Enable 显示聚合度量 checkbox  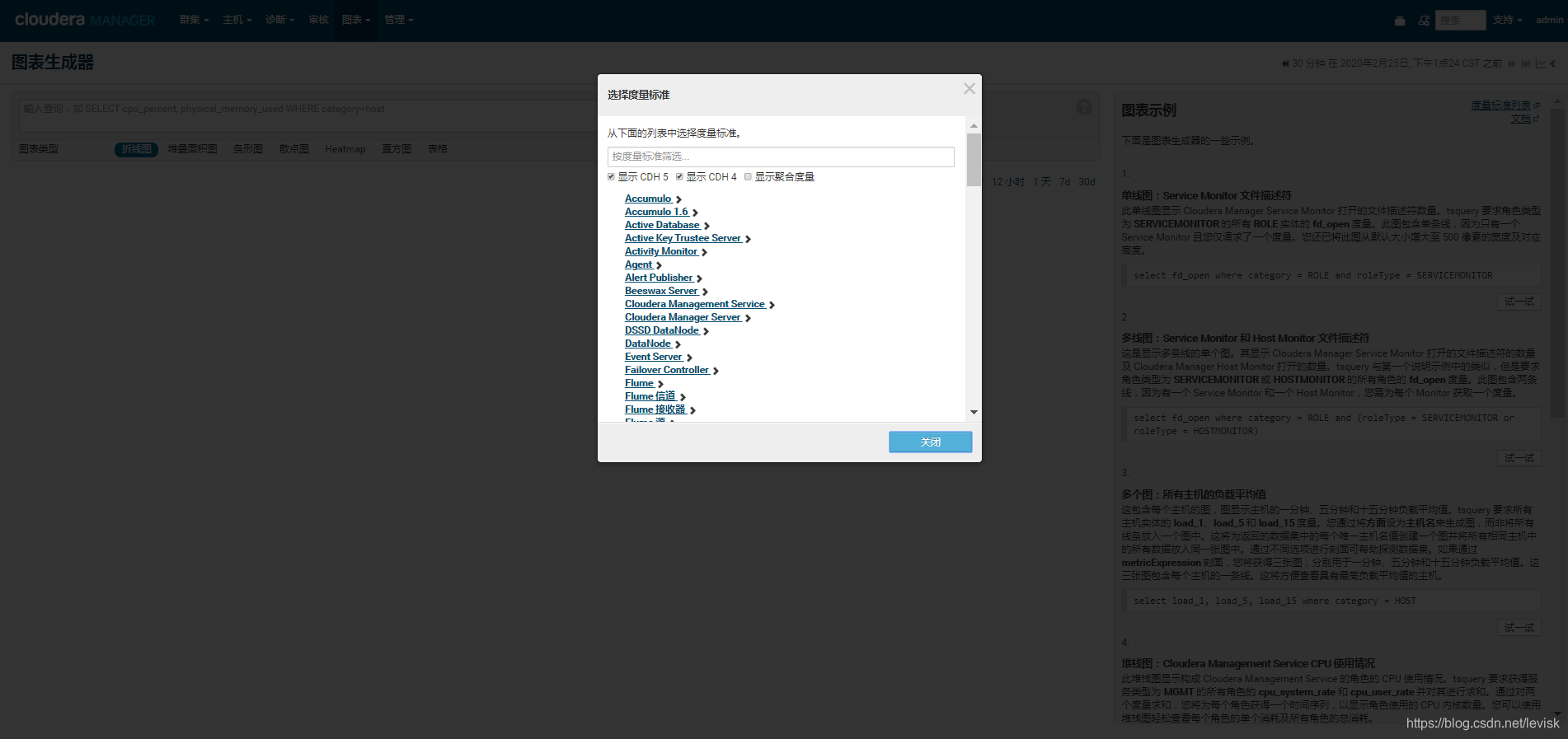pyautogui.click(x=748, y=176)
